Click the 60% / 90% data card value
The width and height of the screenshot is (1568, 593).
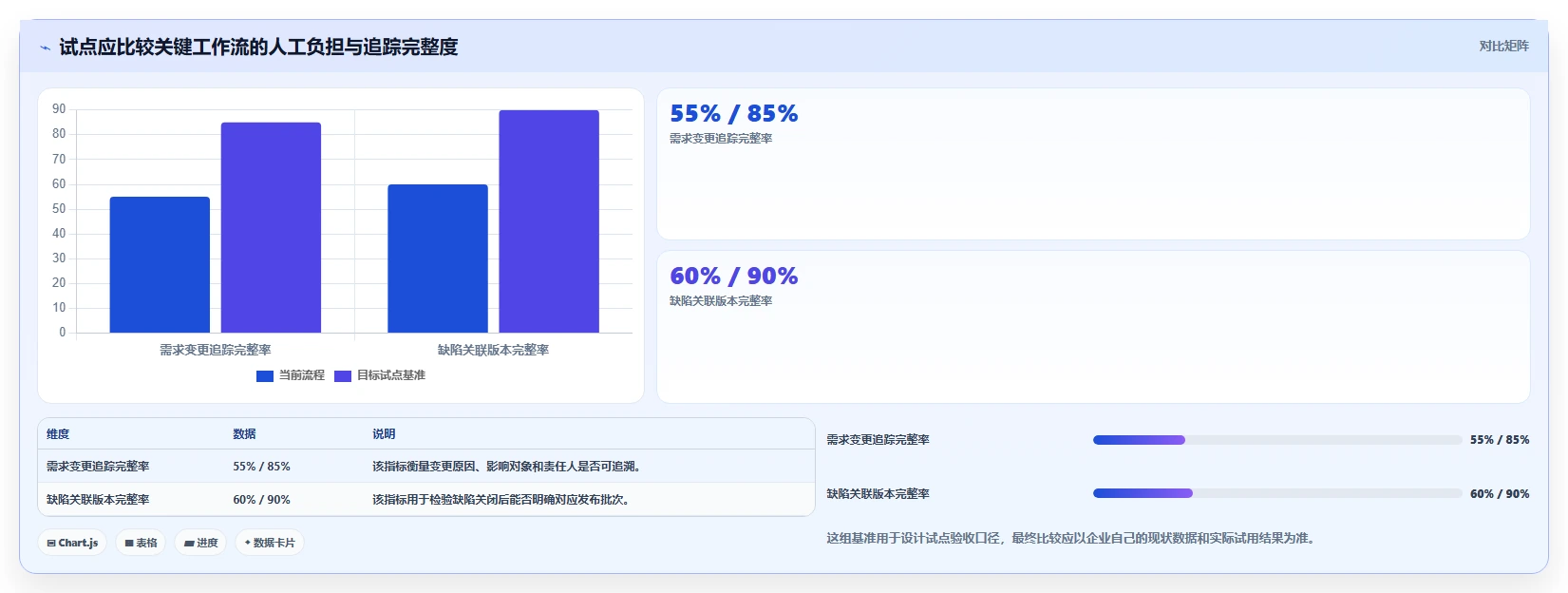733,277
